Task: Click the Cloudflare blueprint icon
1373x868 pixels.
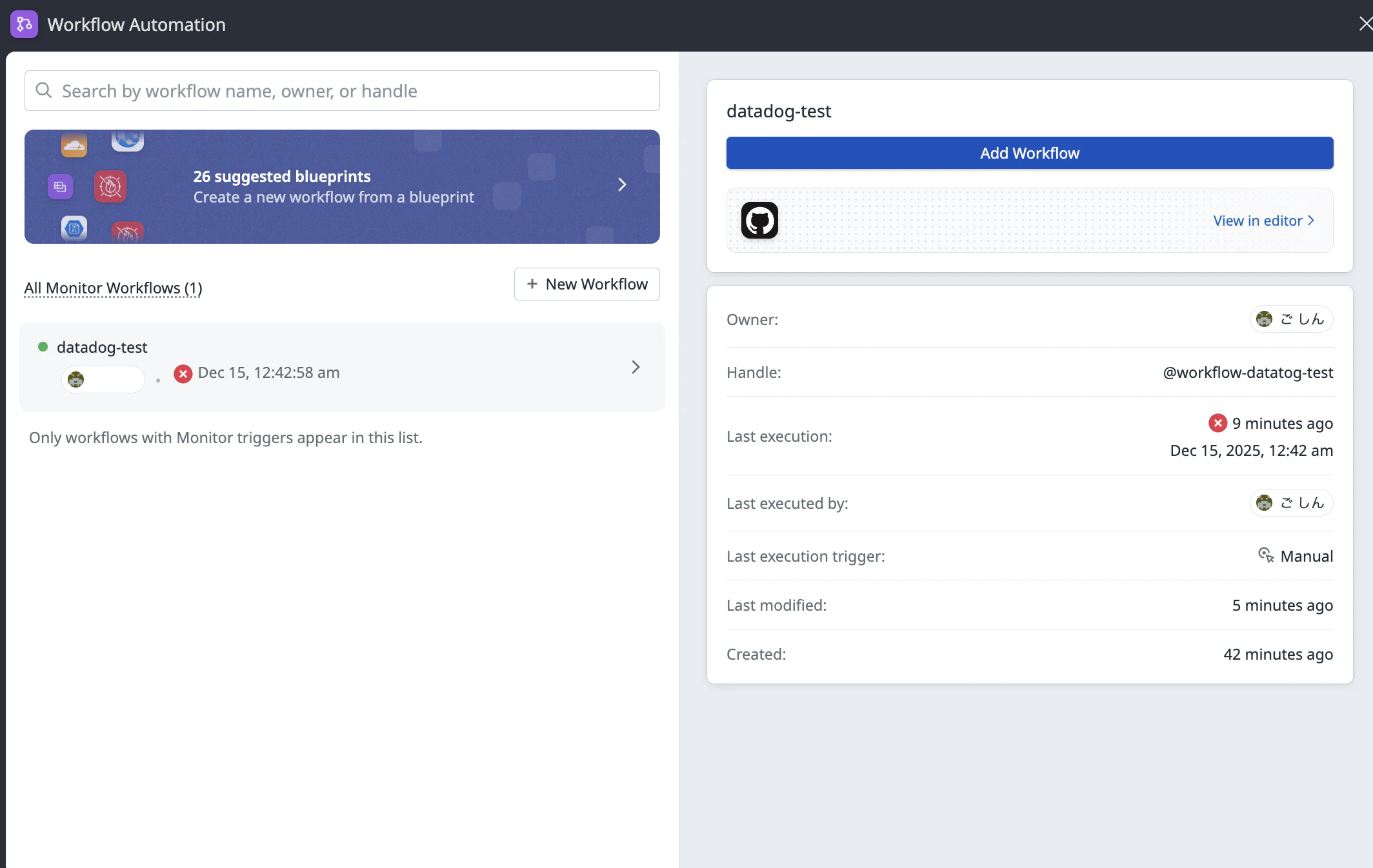Action: (74, 145)
